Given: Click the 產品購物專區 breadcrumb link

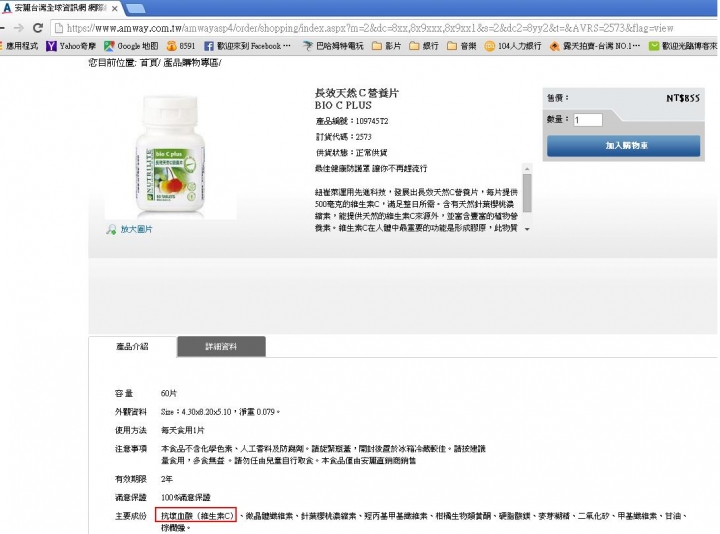Looking at the screenshot, I should click(x=191, y=63).
